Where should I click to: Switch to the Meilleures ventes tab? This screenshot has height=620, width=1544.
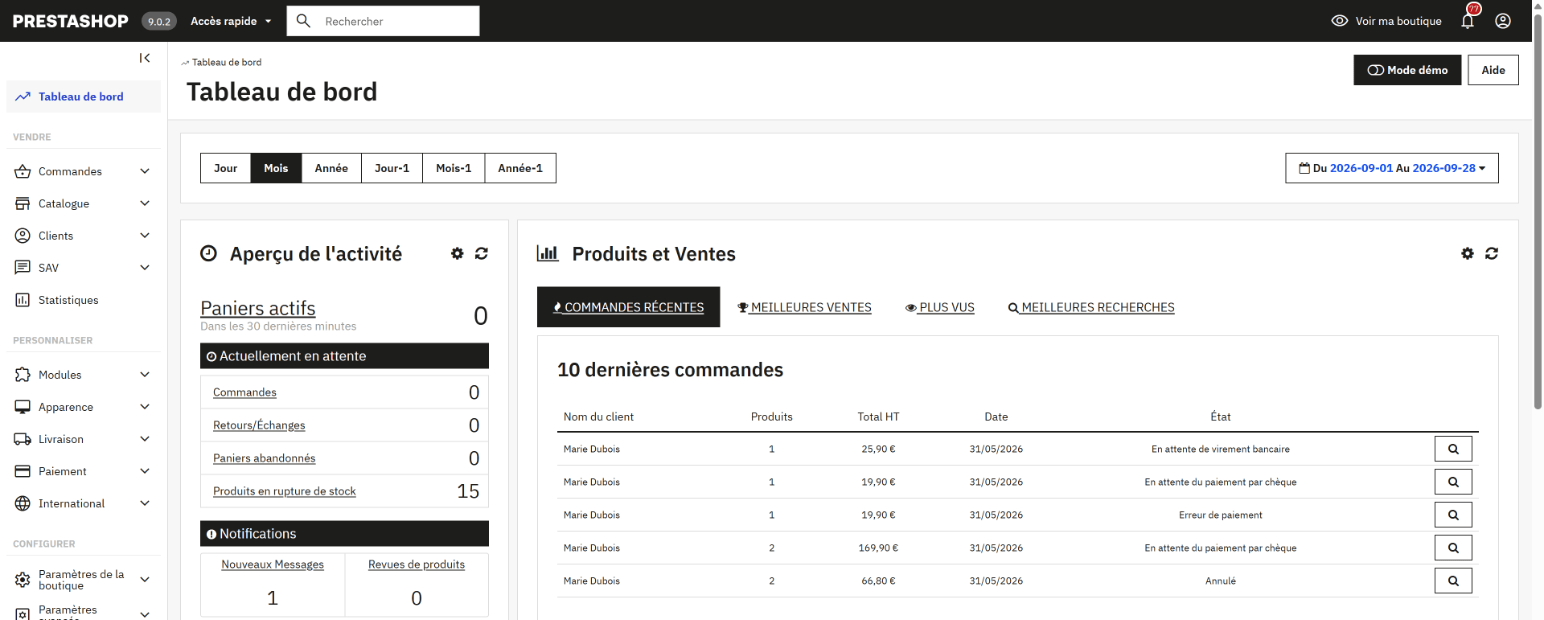(804, 307)
